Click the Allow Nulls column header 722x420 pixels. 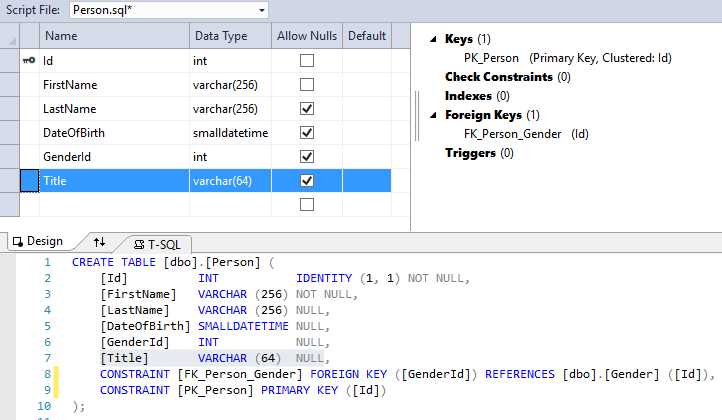point(307,36)
